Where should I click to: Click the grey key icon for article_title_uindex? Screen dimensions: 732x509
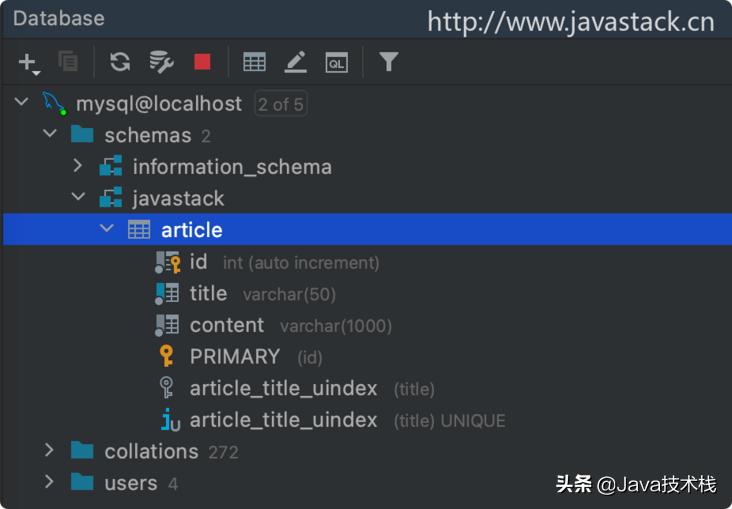click(x=166, y=388)
